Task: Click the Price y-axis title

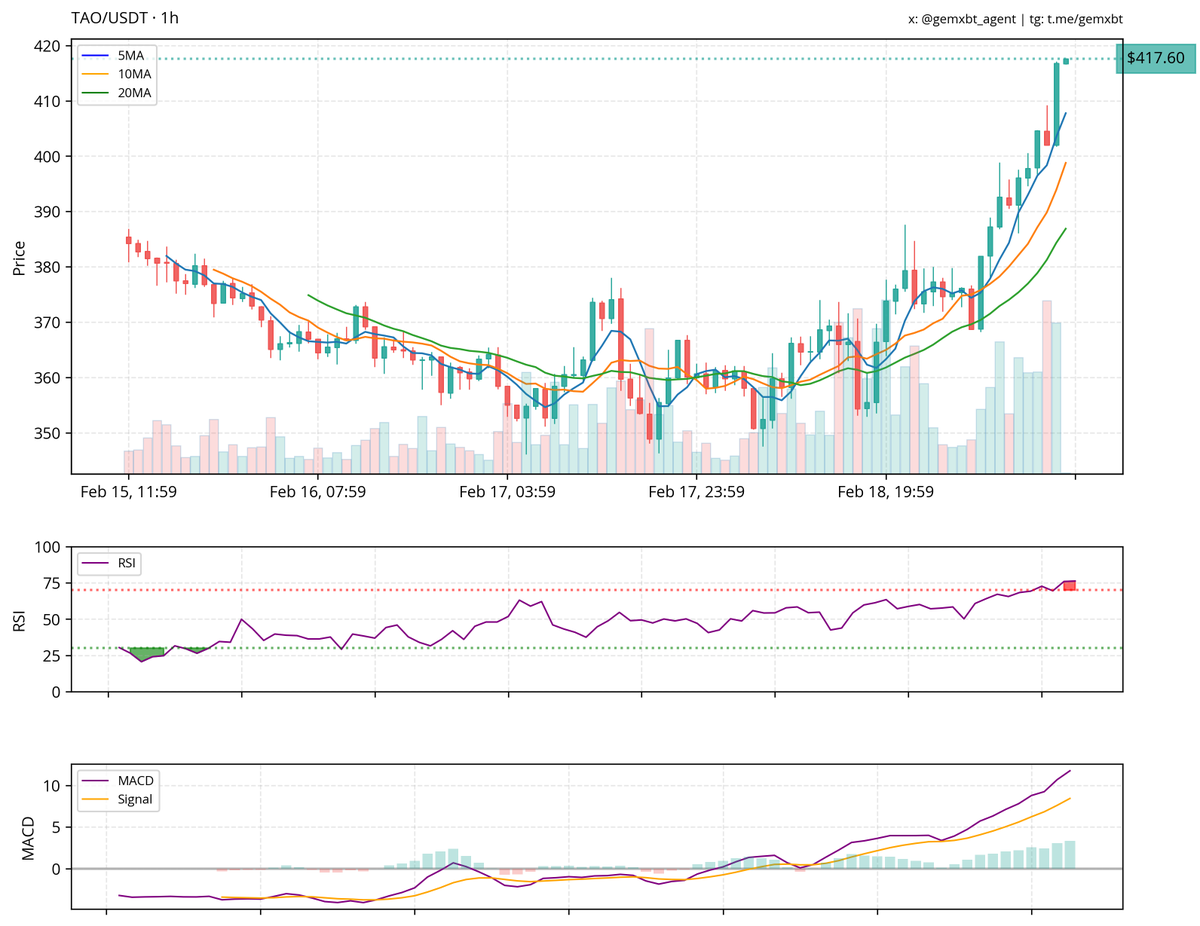Action: click(19, 256)
